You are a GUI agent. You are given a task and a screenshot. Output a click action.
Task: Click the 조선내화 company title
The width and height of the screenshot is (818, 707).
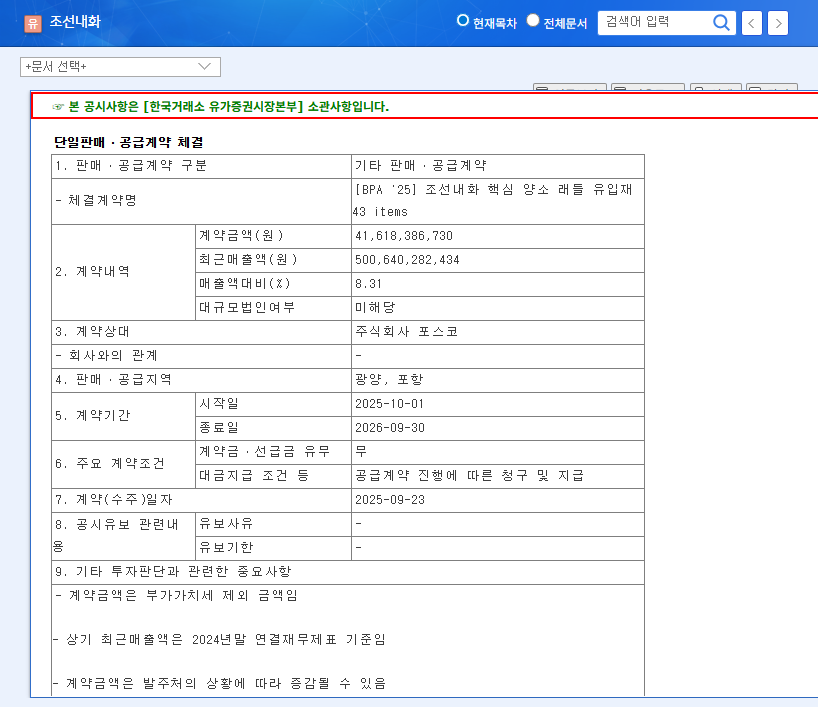click(x=75, y=21)
